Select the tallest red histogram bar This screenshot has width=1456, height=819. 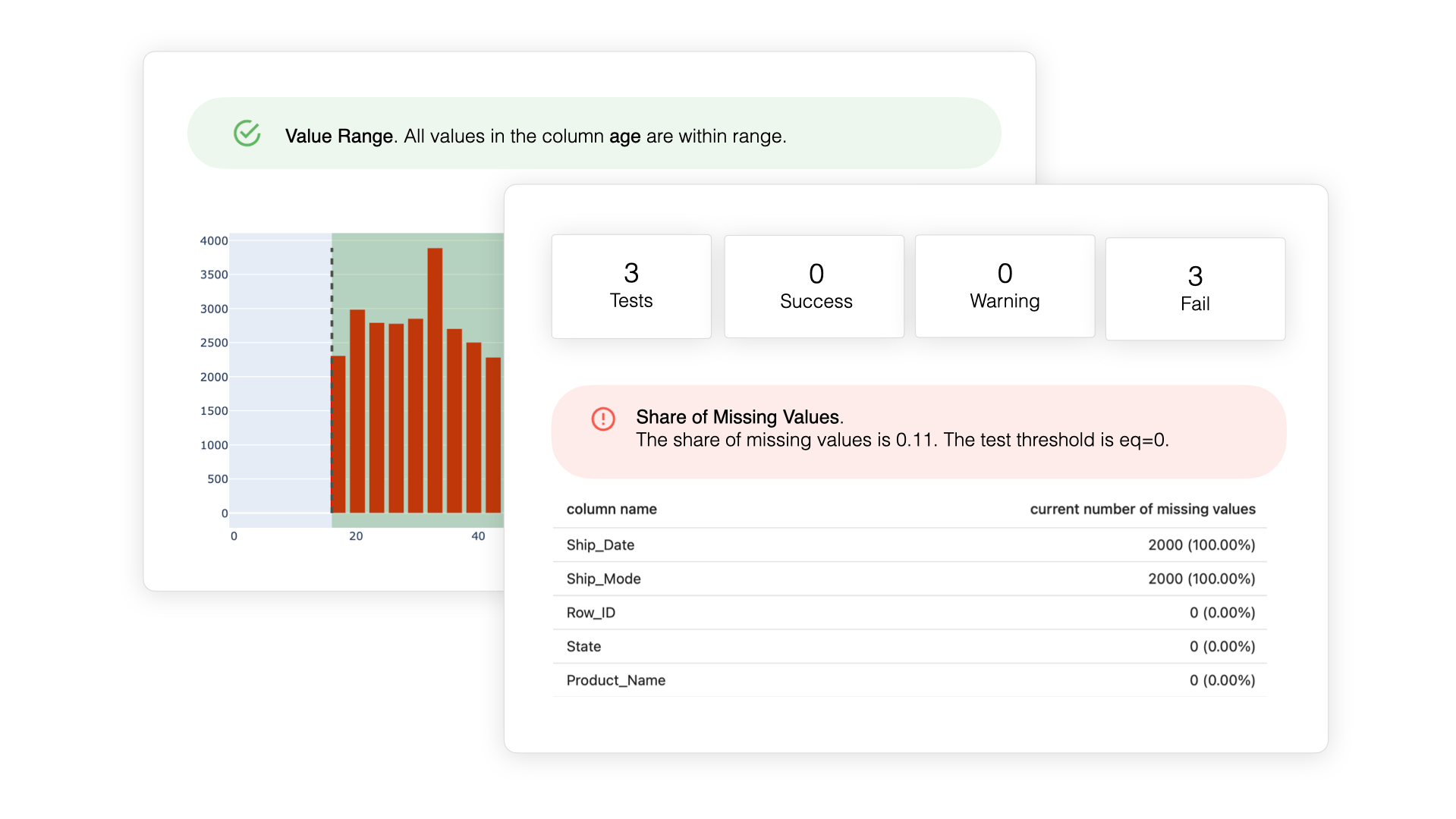click(436, 379)
